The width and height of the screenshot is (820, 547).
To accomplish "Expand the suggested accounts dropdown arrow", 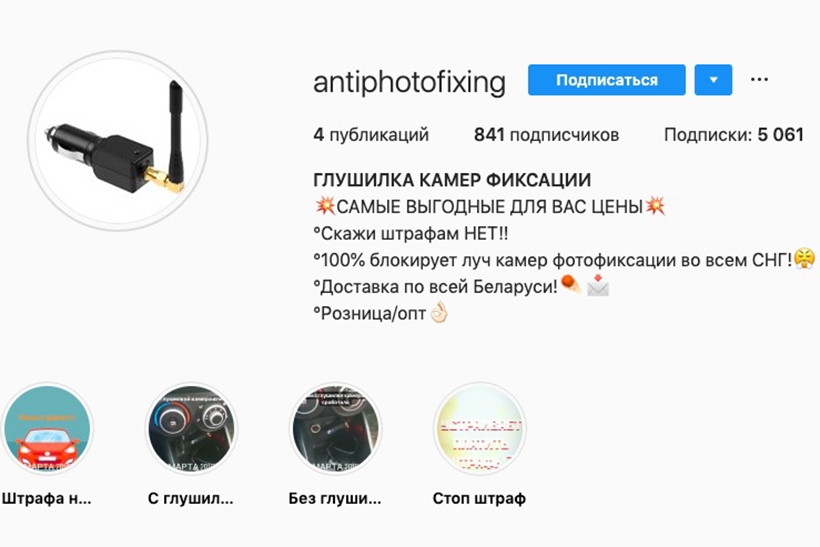I will pos(713,80).
